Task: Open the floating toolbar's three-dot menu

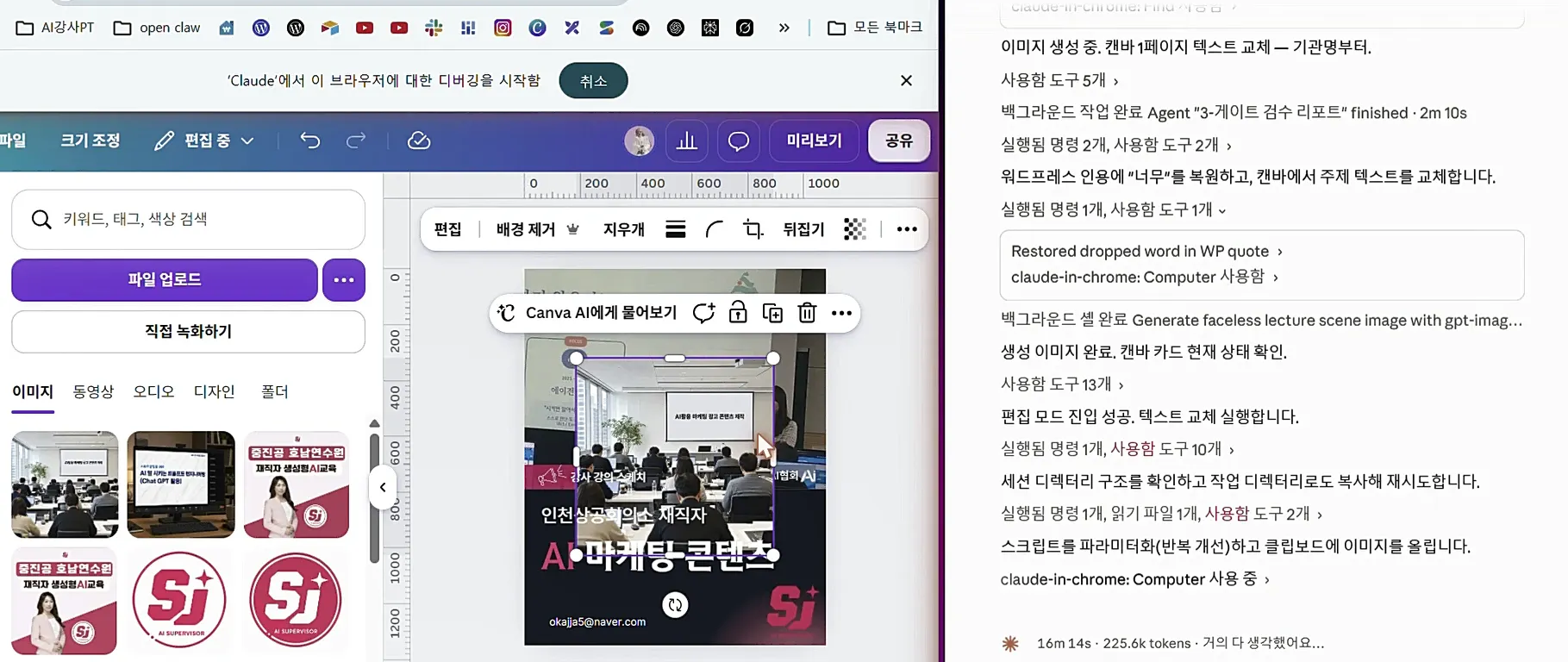Action: [841, 313]
